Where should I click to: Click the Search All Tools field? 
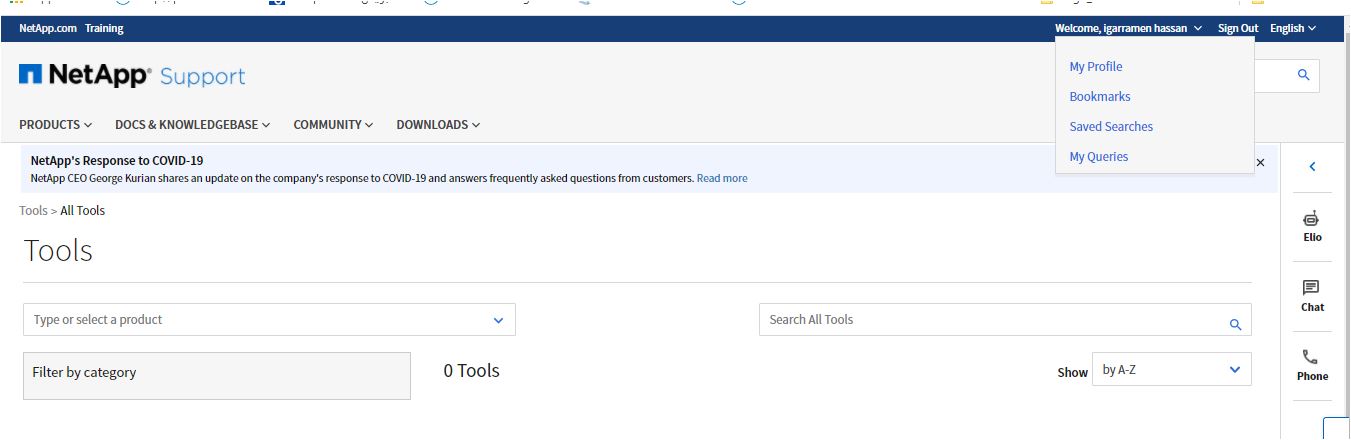point(990,320)
